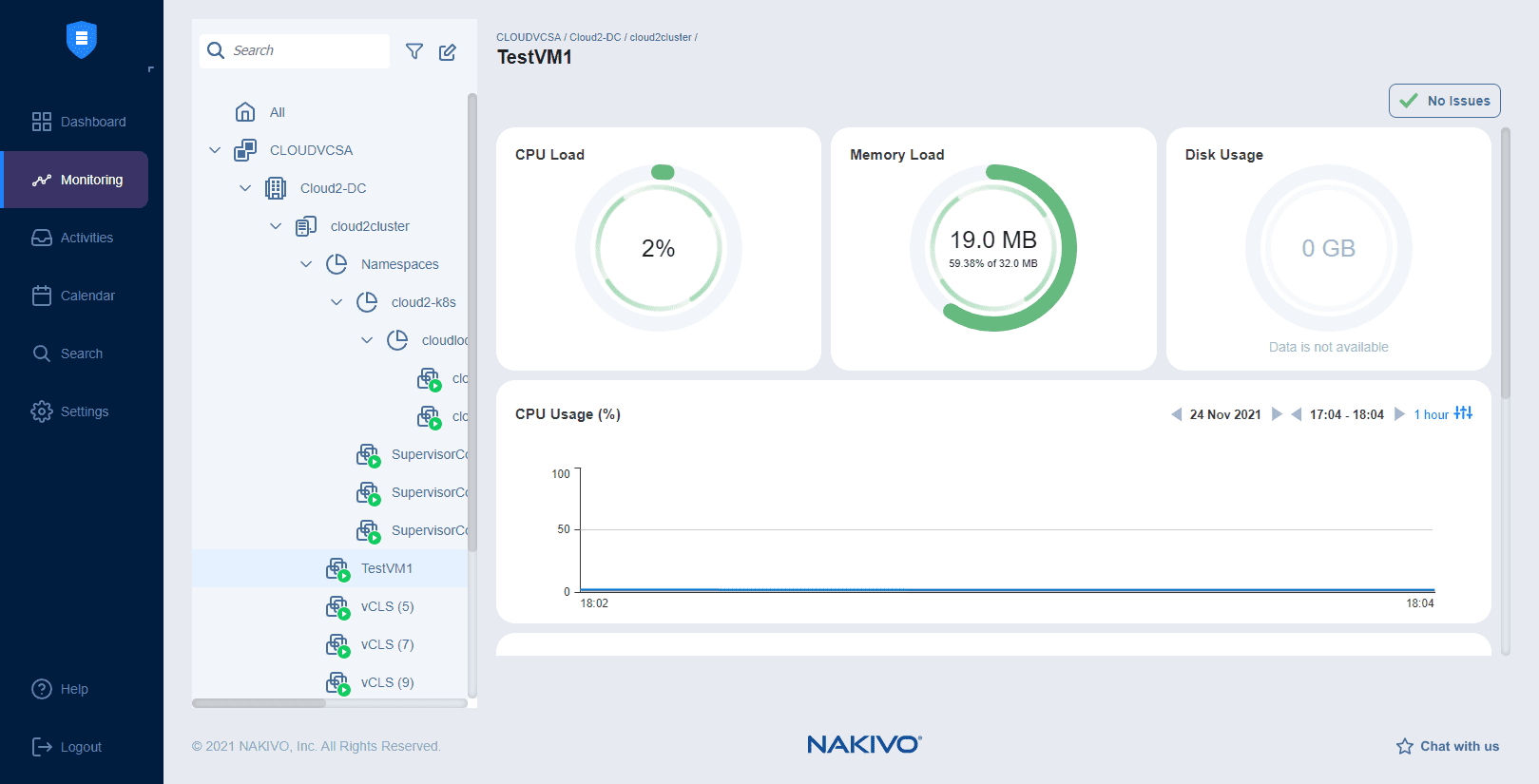Collapse the cloudloc namespace node
1539x784 pixels.
(367, 340)
